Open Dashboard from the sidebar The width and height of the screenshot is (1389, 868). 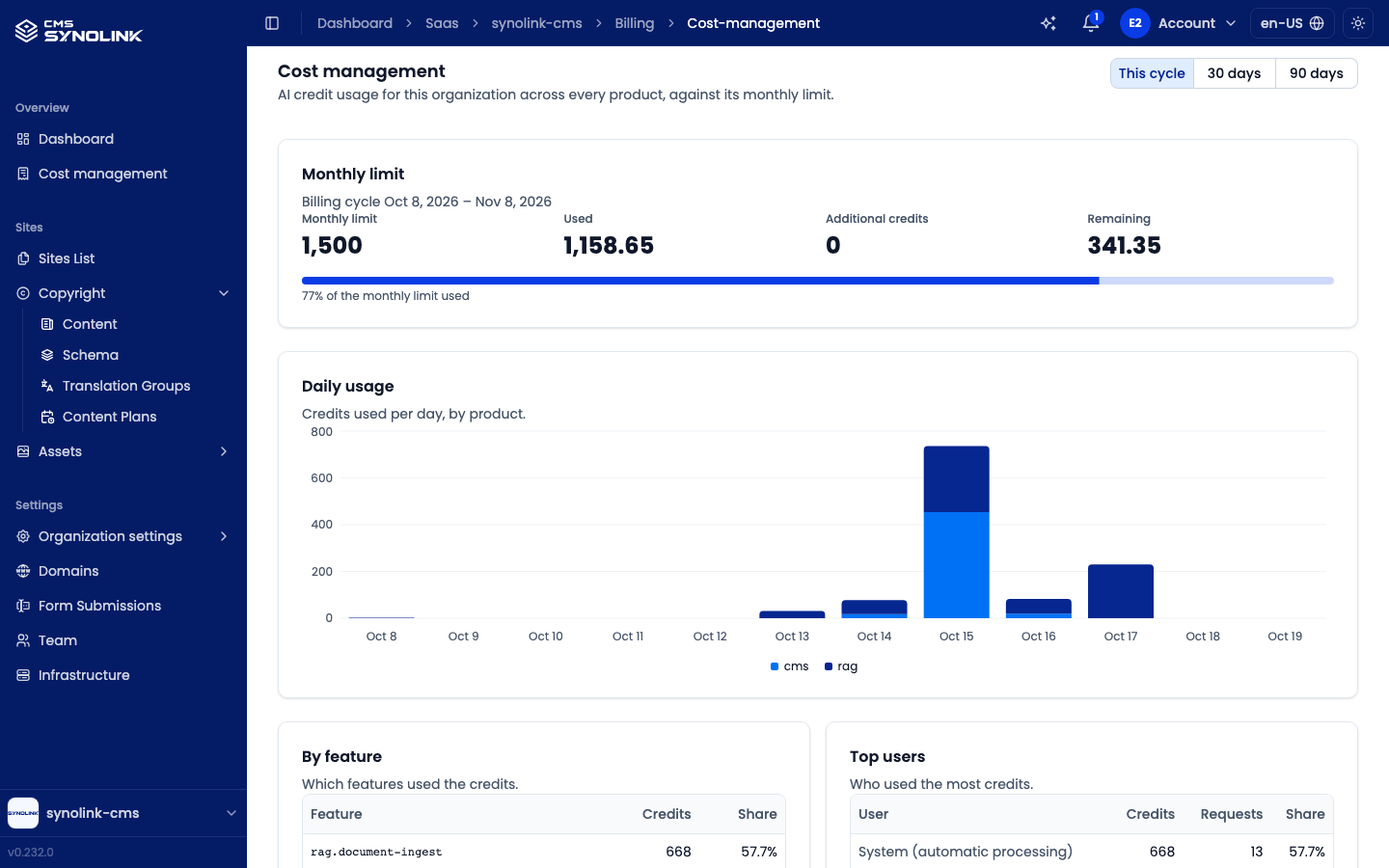[123, 139]
